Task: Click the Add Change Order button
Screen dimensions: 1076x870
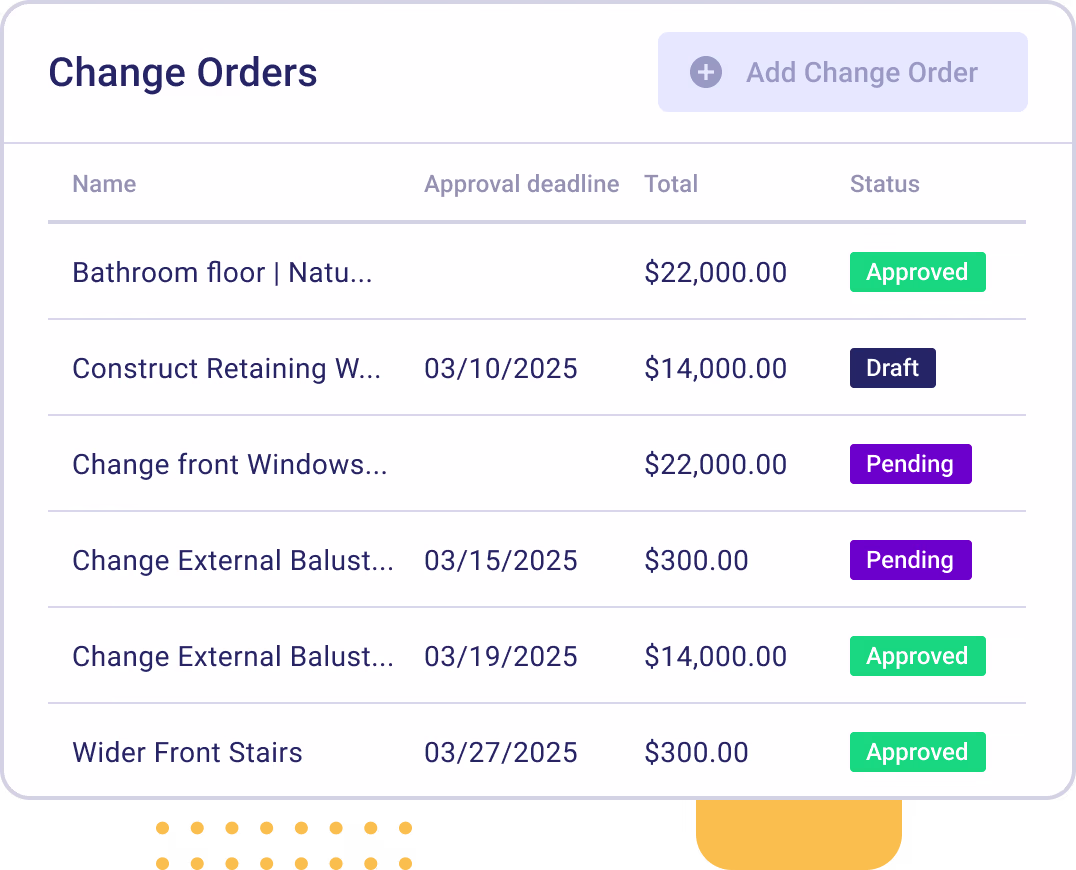Action: (843, 72)
